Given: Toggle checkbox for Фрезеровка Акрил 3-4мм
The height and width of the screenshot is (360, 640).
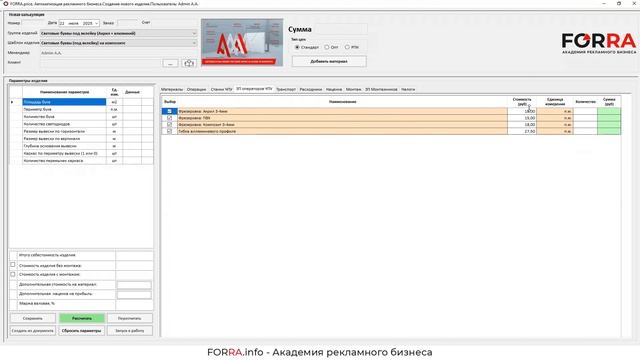Looking at the screenshot, I should coord(169,111).
